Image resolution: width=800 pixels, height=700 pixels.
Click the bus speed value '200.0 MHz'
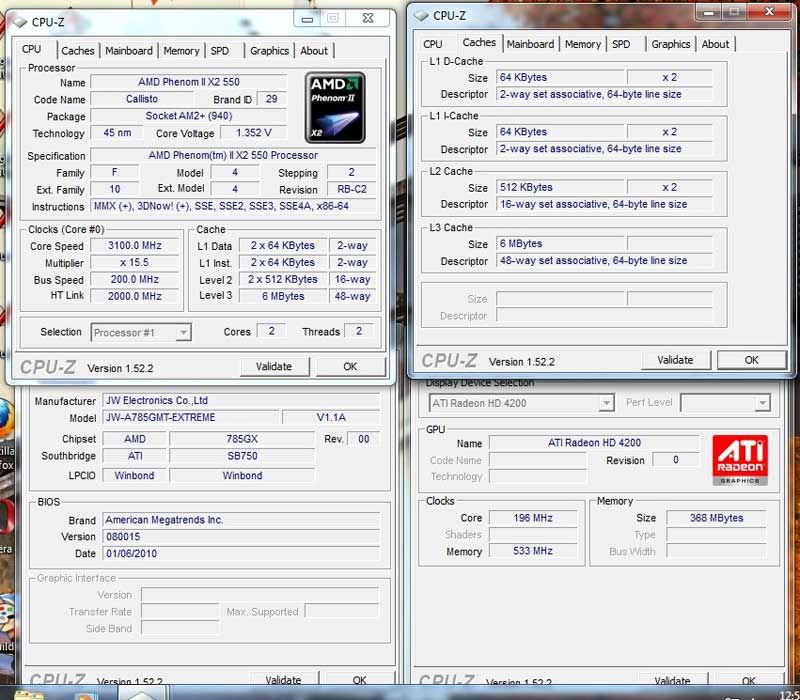click(x=135, y=279)
